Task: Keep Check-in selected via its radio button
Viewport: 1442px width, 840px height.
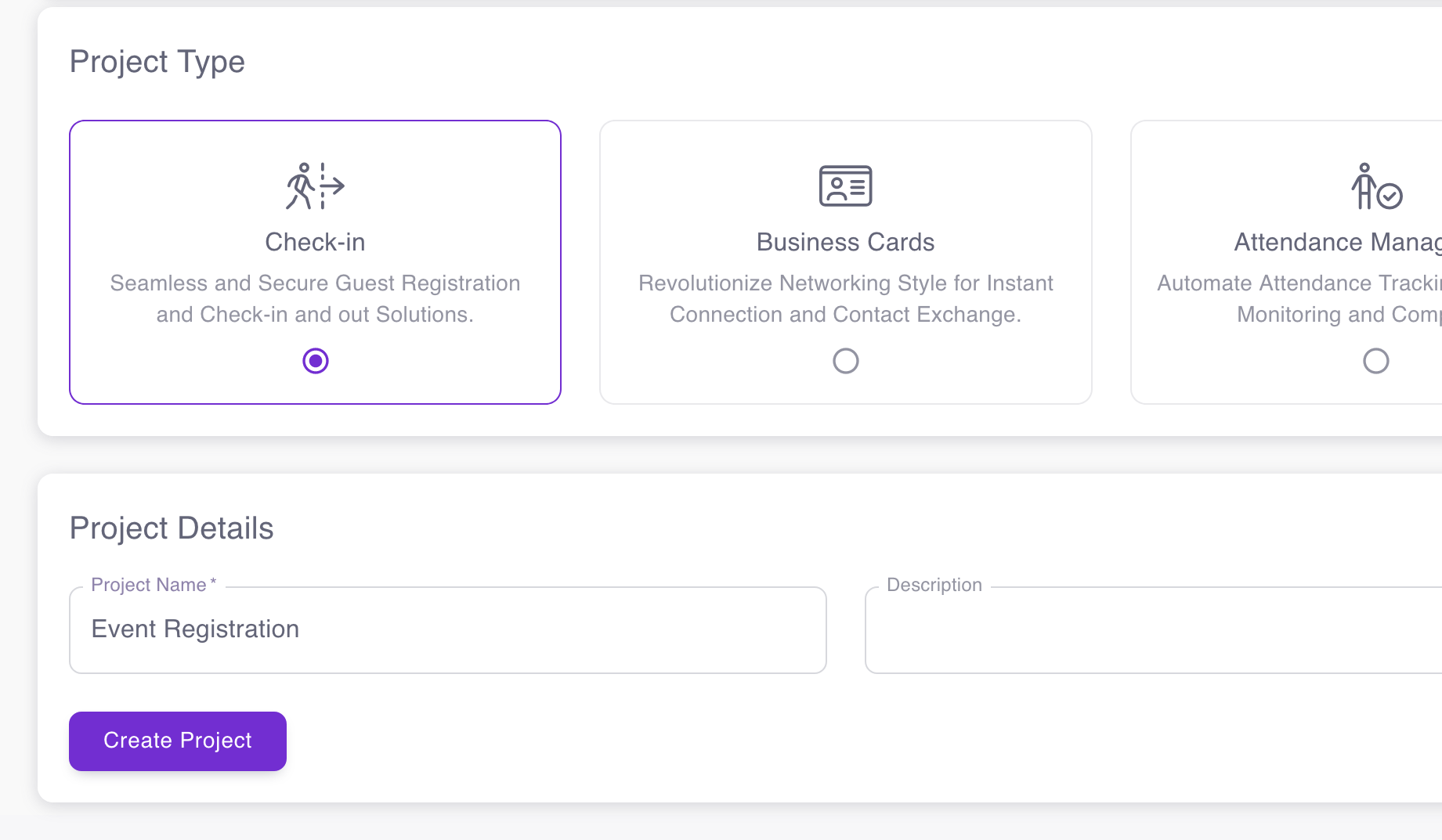Action: pyautogui.click(x=315, y=361)
